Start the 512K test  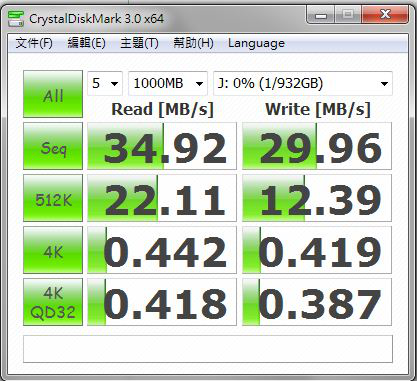[x=53, y=198]
